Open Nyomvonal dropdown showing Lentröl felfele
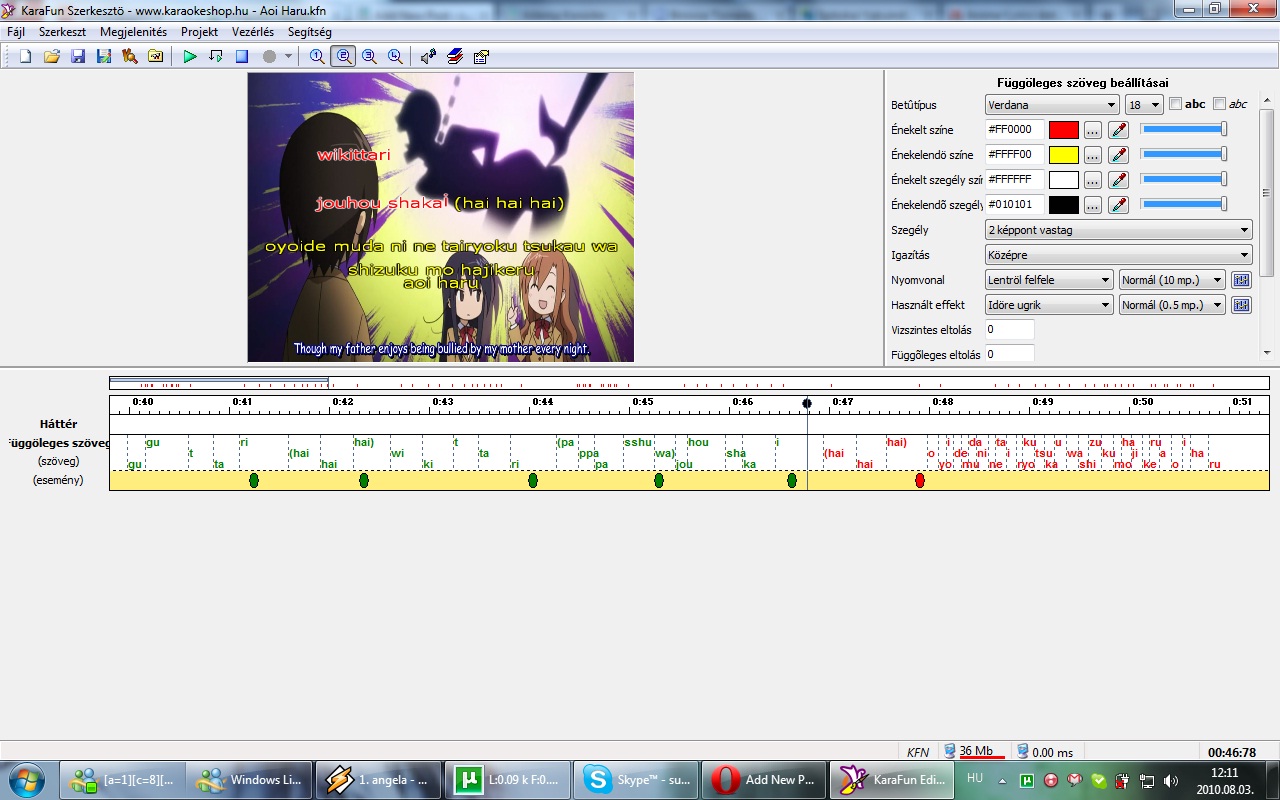 pyautogui.click(x=1049, y=280)
